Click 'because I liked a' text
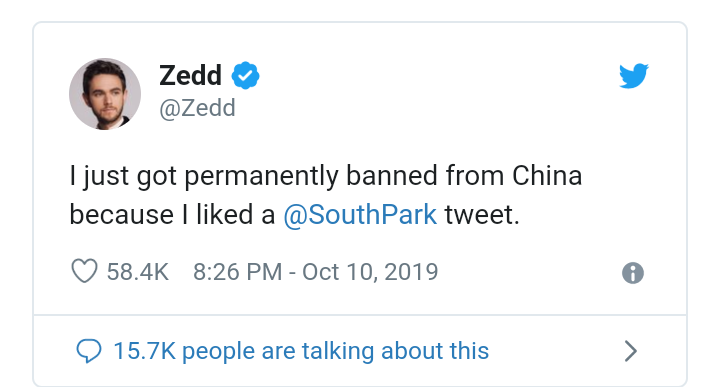720x387 pixels. pyautogui.click(x=172, y=215)
